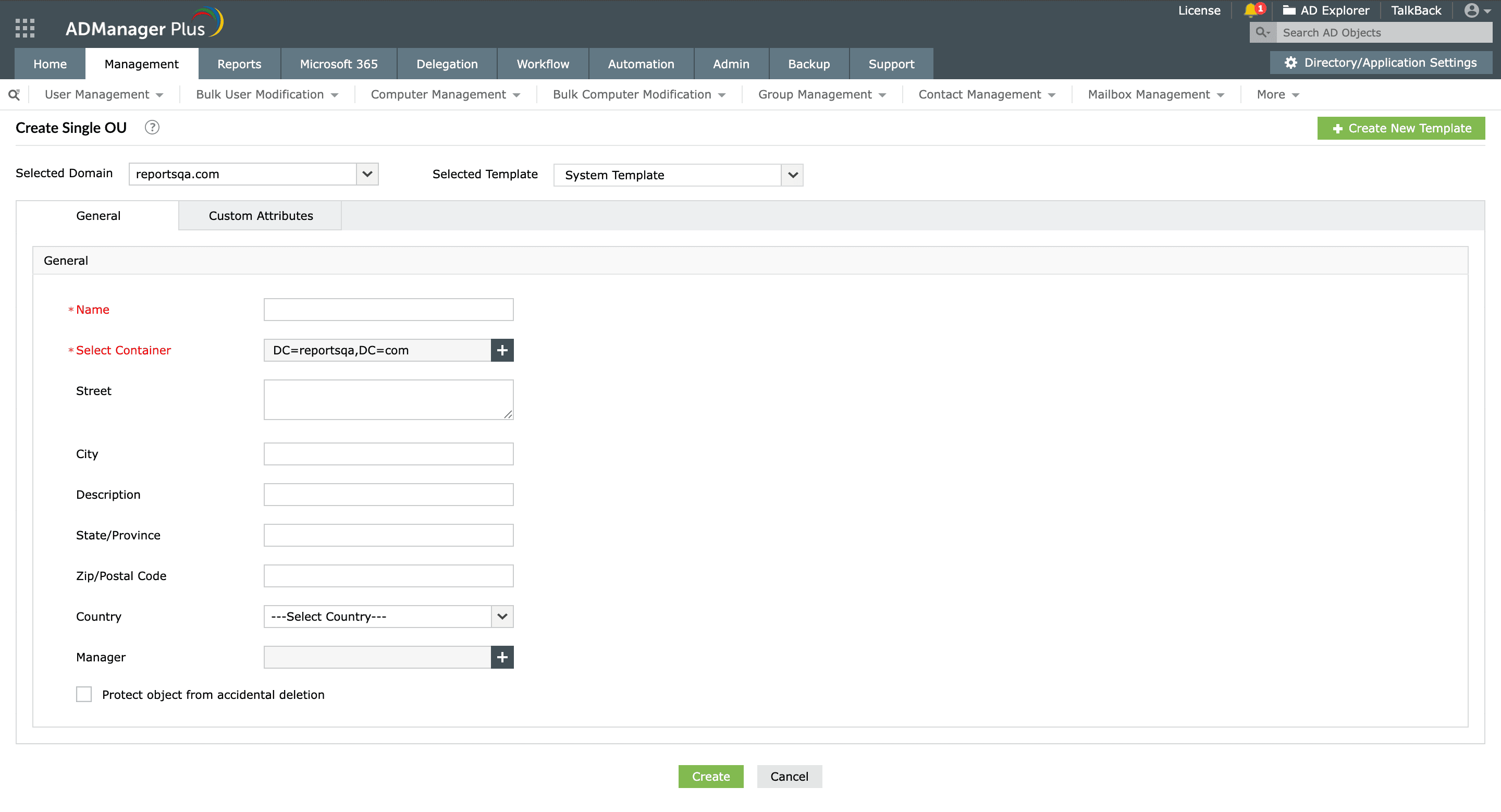Click the AD Explorer folder icon

pos(1289,10)
